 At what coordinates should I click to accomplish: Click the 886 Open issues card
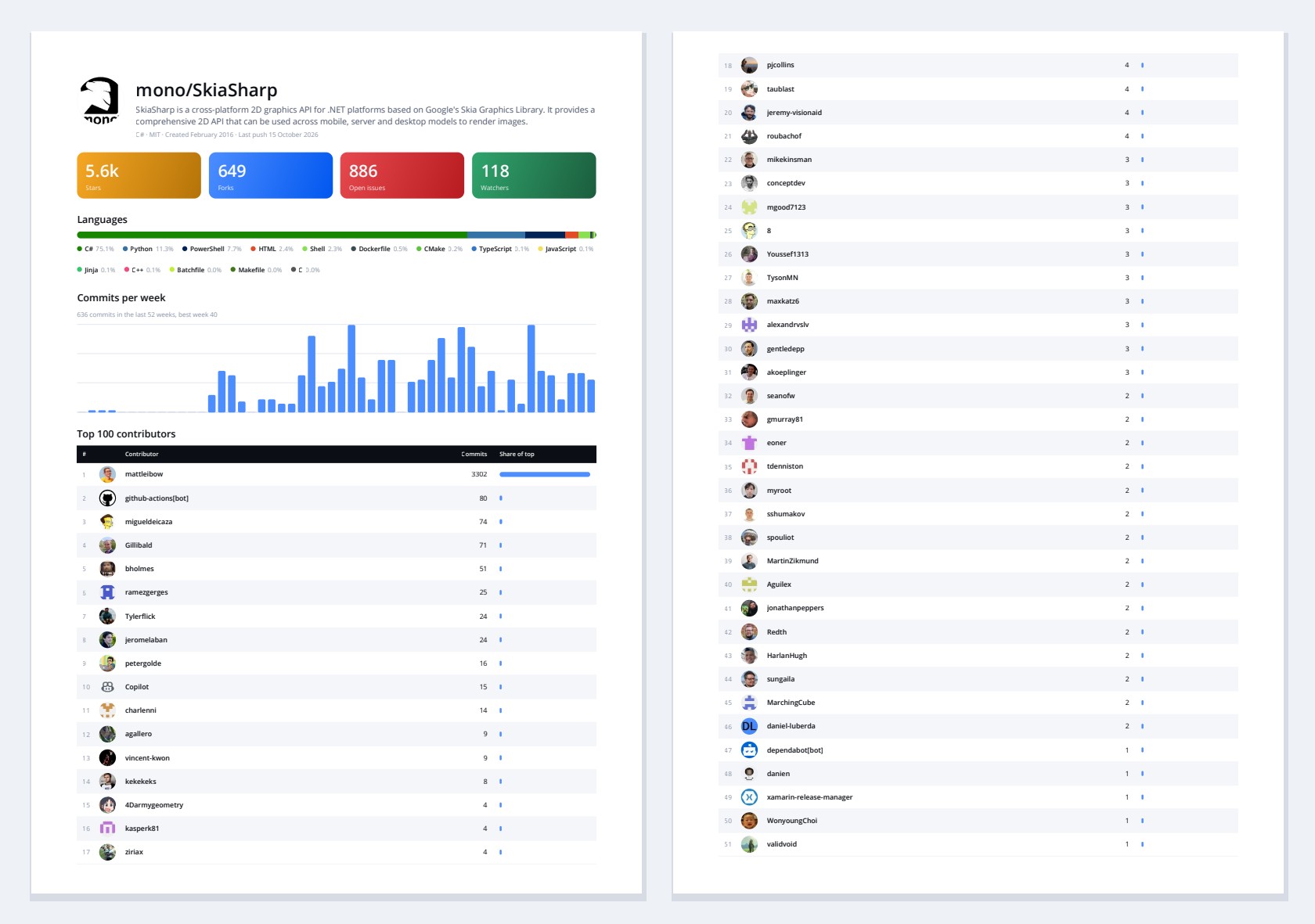[x=402, y=175]
